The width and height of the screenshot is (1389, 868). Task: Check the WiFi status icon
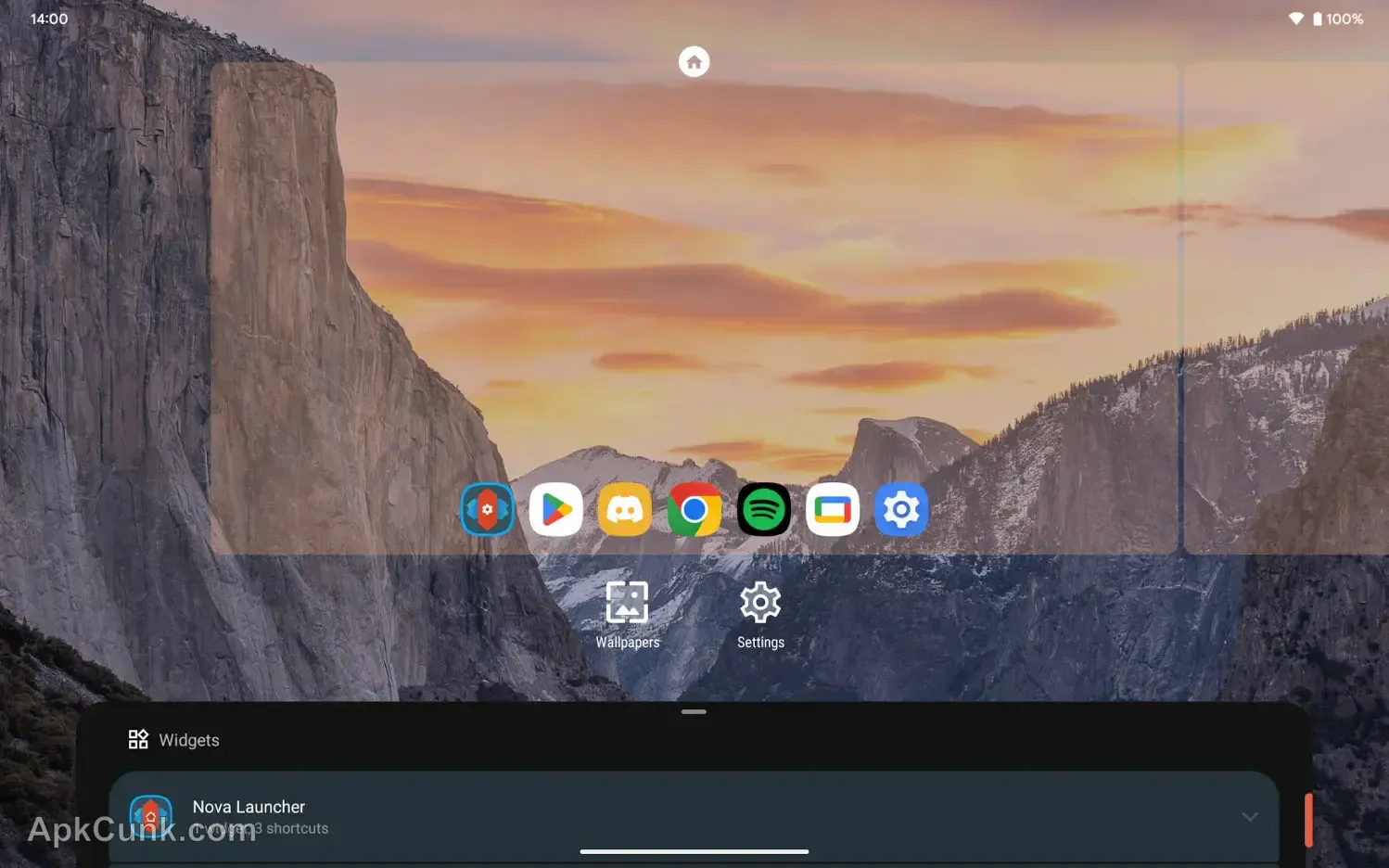(1296, 19)
